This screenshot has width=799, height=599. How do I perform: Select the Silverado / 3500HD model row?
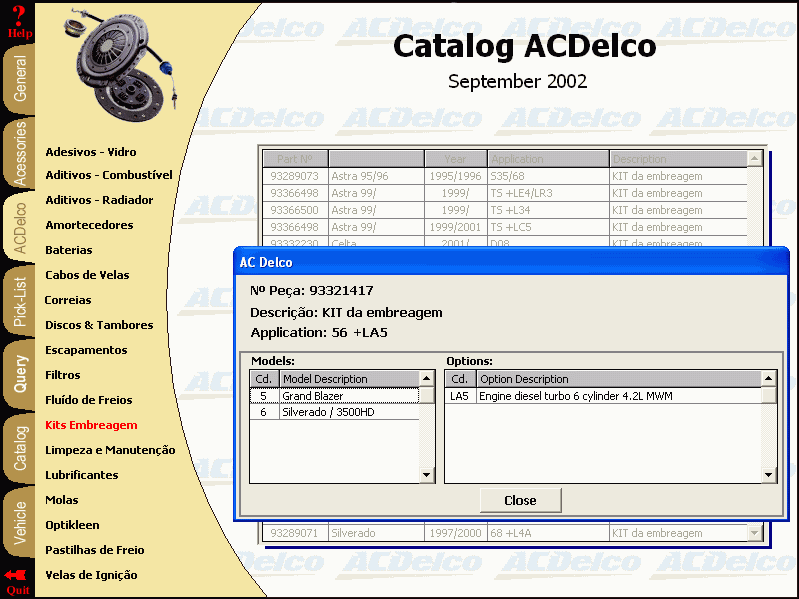334,412
